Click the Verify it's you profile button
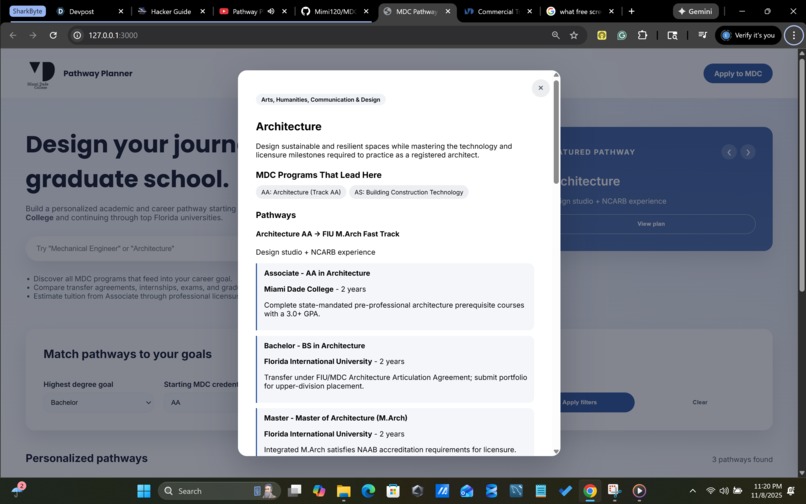 (x=748, y=35)
